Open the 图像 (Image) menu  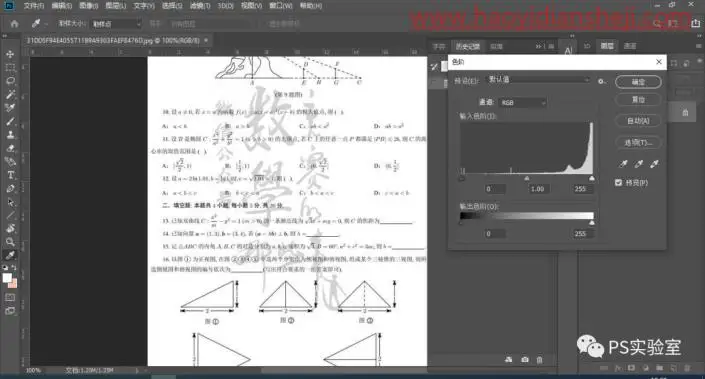(x=88, y=6)
